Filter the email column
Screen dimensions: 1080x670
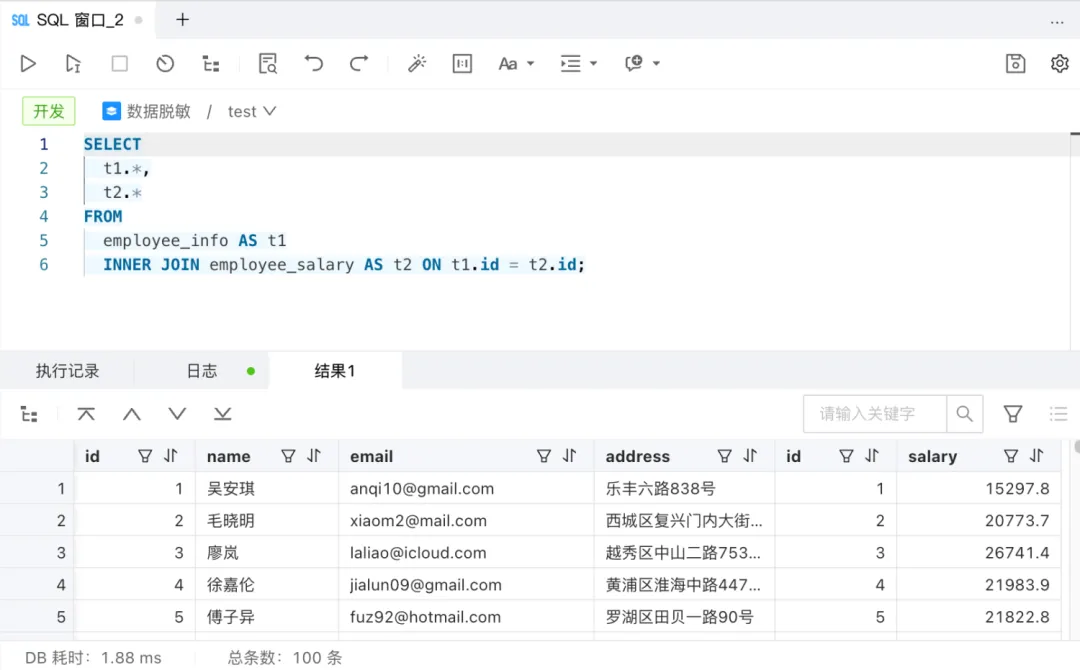click(543, 456)
